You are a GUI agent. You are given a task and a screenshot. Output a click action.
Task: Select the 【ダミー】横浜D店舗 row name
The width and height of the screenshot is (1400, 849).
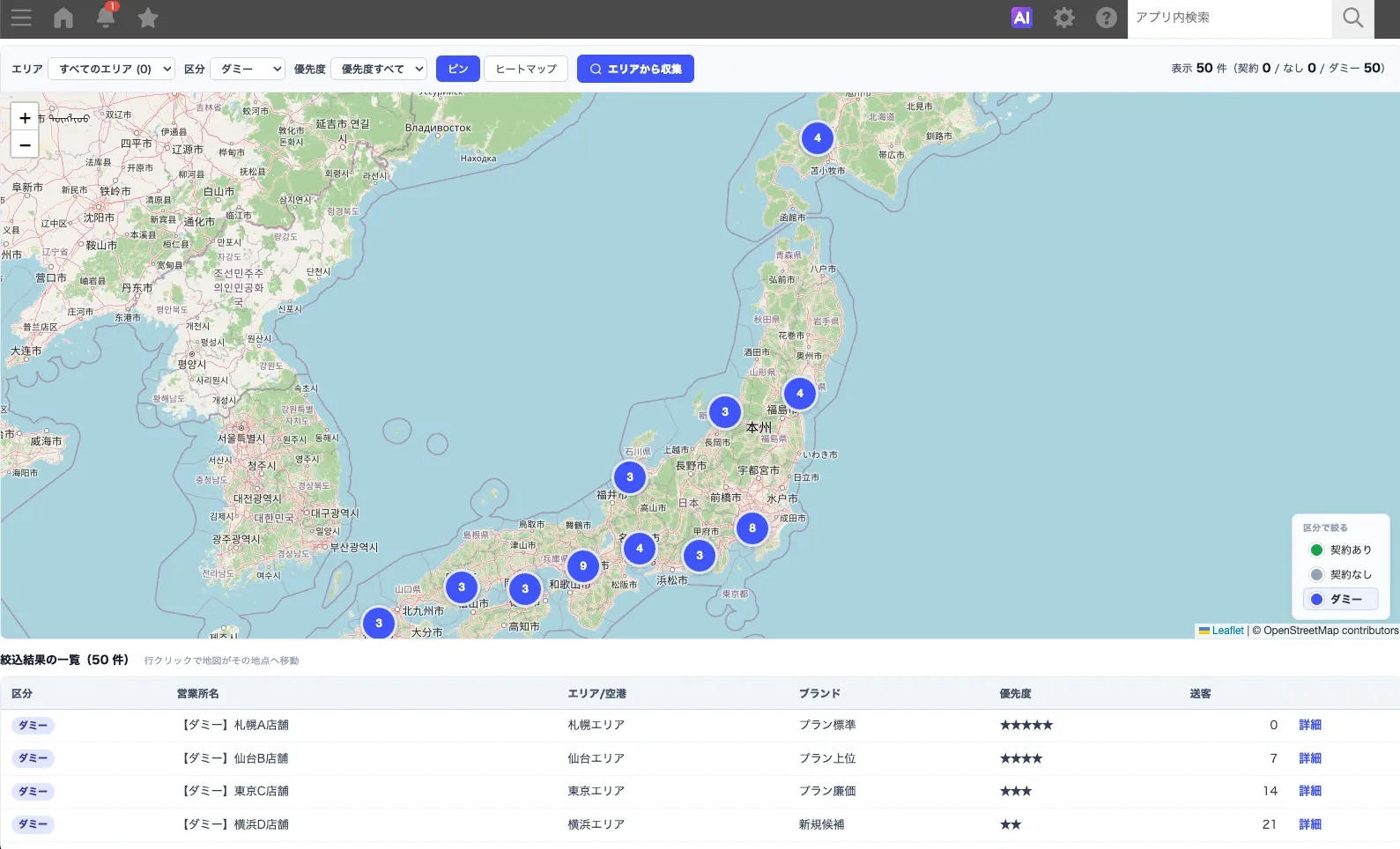click(x=233, y=824)
